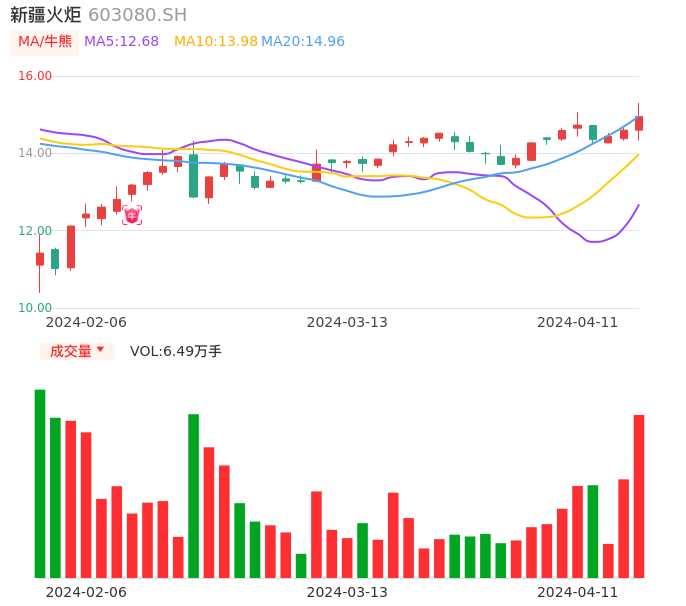Click the 2024-04-11 date under the price chart
Viewport: 686px width, 606px height.
(x=577, y=322)
